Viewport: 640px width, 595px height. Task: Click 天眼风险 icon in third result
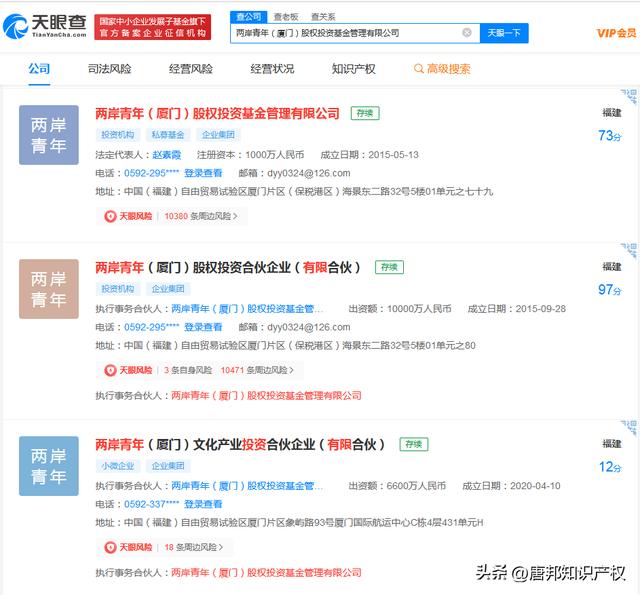tap(110, 547)
